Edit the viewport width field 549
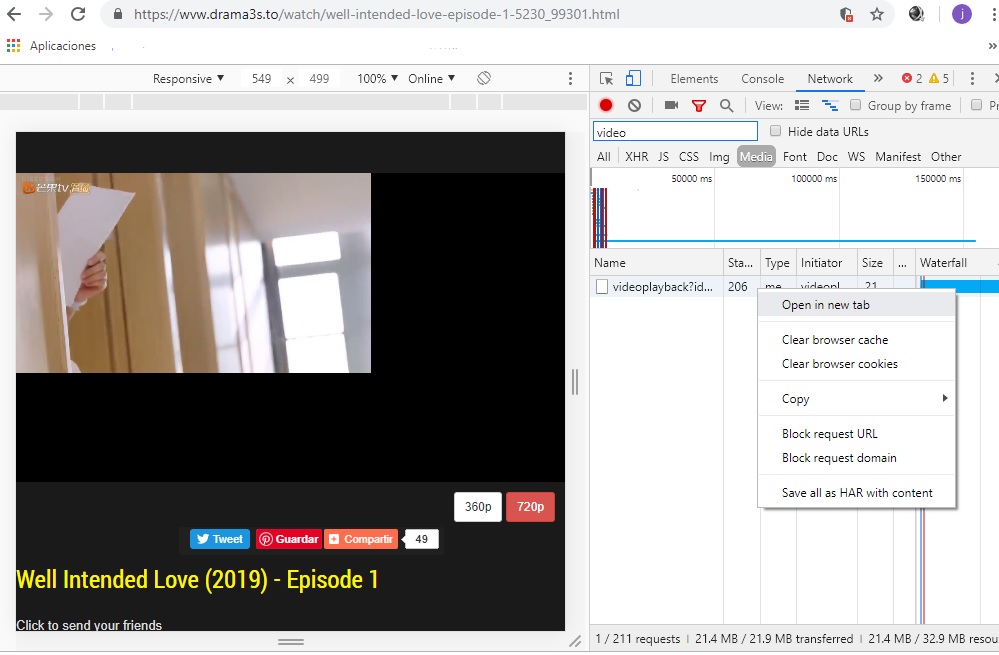999x655 pixels. coord(261,78)
